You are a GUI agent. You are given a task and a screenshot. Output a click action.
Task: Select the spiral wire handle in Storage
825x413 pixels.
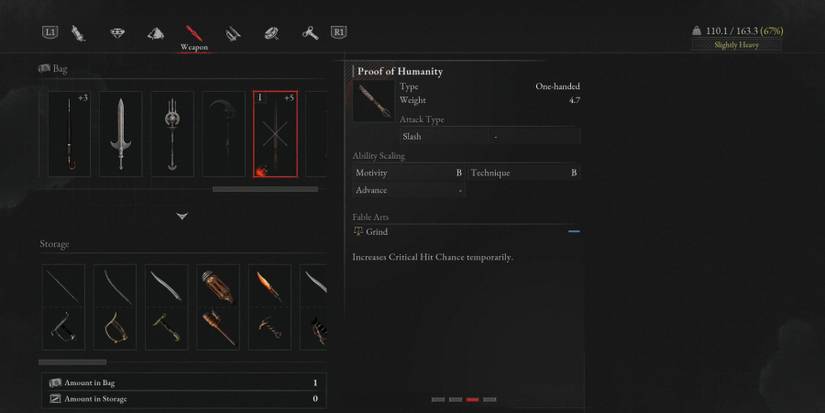click(x=269, y=328)
